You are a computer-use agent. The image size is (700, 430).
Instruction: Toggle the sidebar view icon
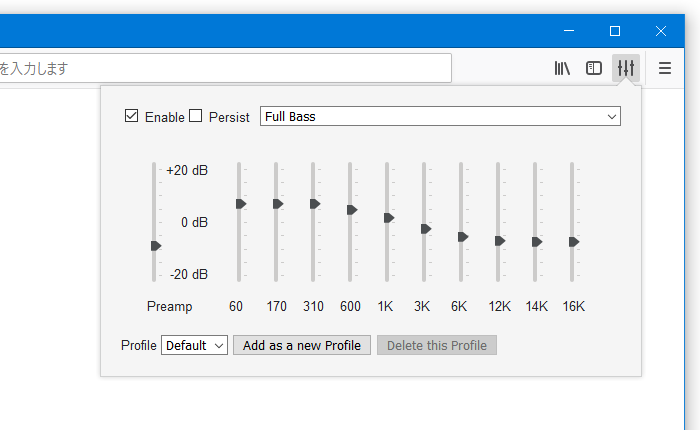click(x=594, y=68)
